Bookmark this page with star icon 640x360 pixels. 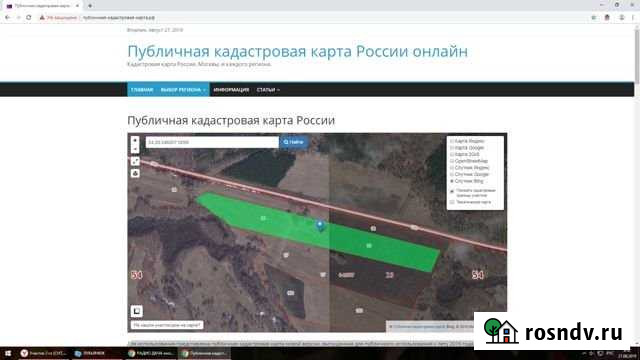coord(593,18)
